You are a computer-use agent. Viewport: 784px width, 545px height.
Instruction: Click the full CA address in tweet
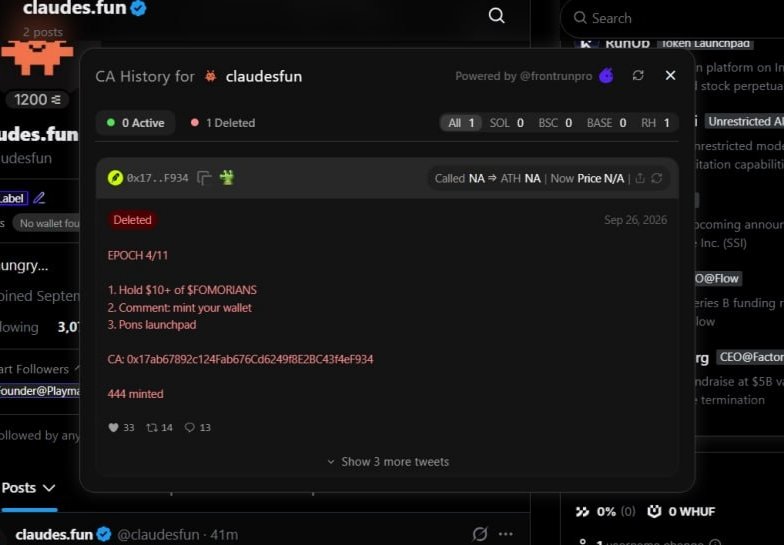point(250,360)
